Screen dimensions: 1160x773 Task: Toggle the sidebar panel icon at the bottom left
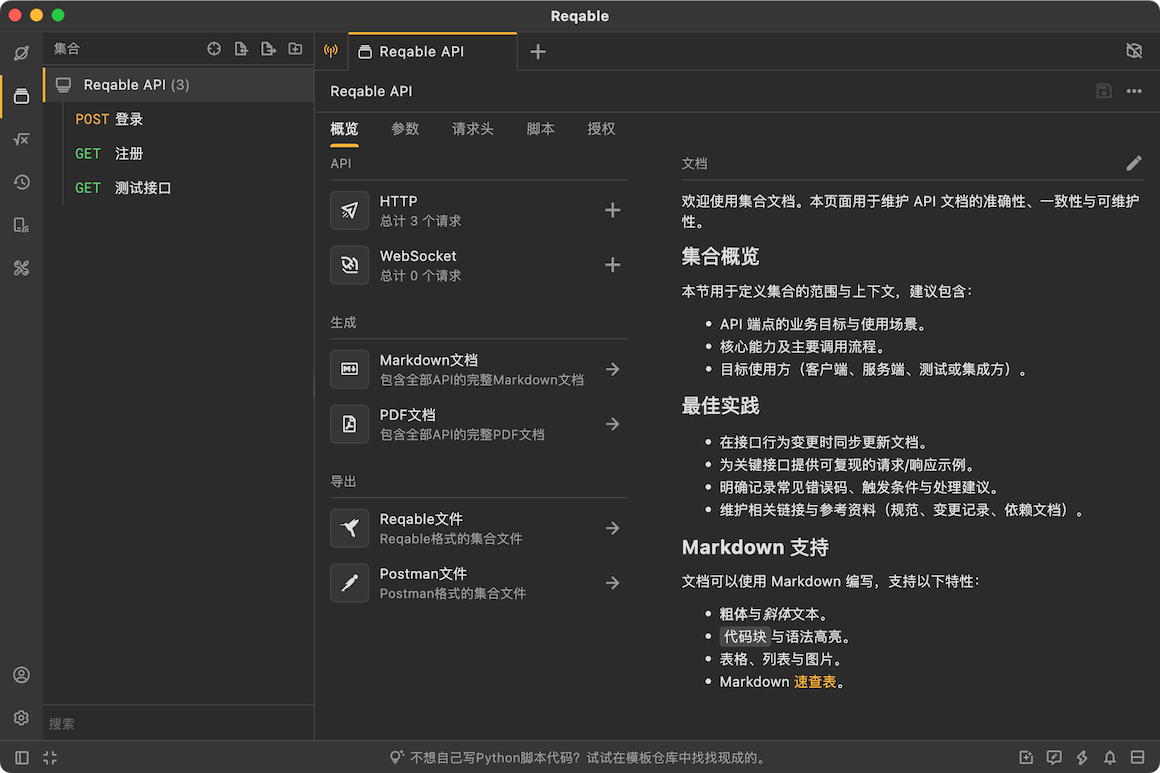point(22,757)
